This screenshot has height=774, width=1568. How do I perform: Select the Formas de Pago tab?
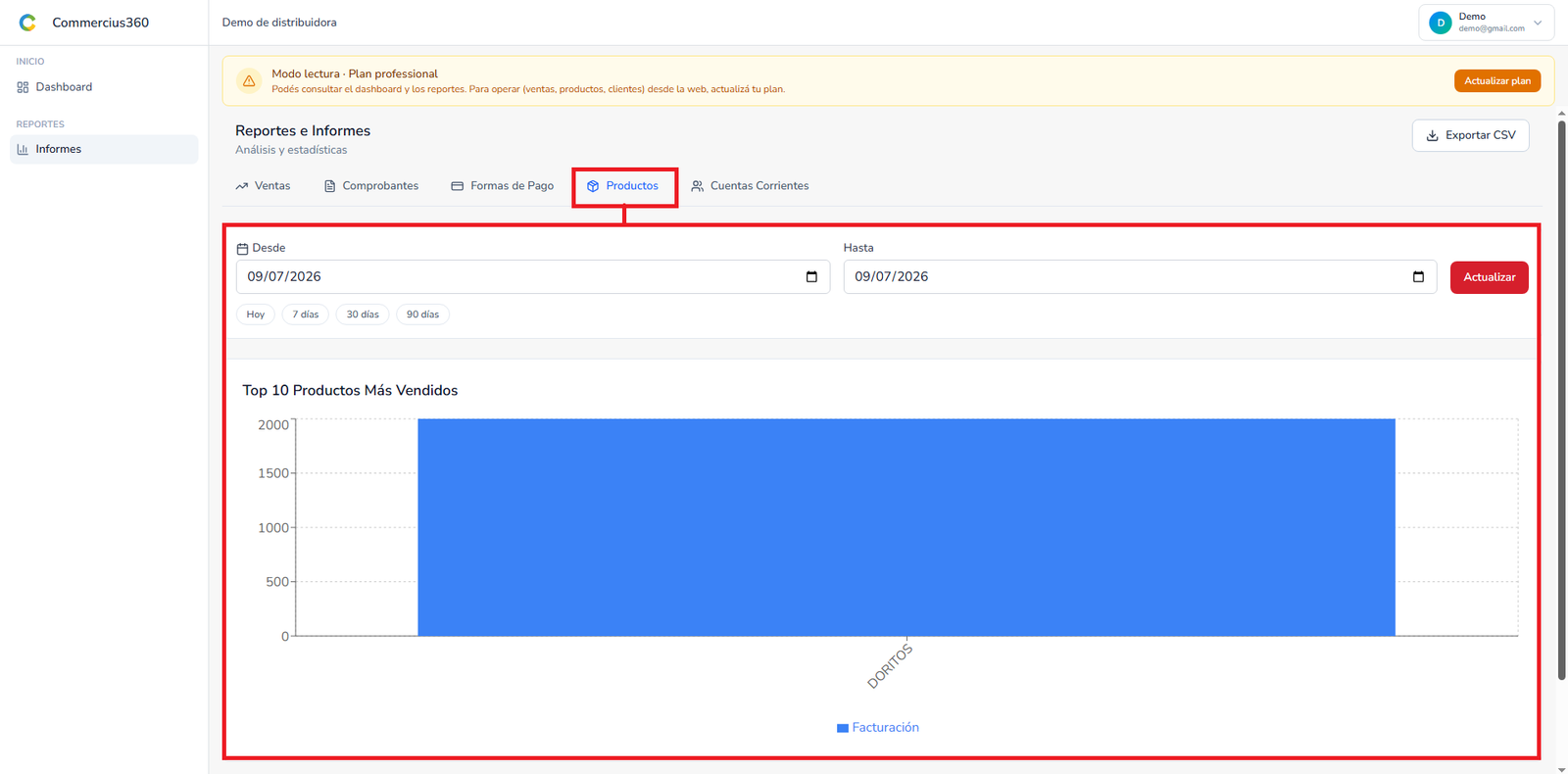click(502, 185)
